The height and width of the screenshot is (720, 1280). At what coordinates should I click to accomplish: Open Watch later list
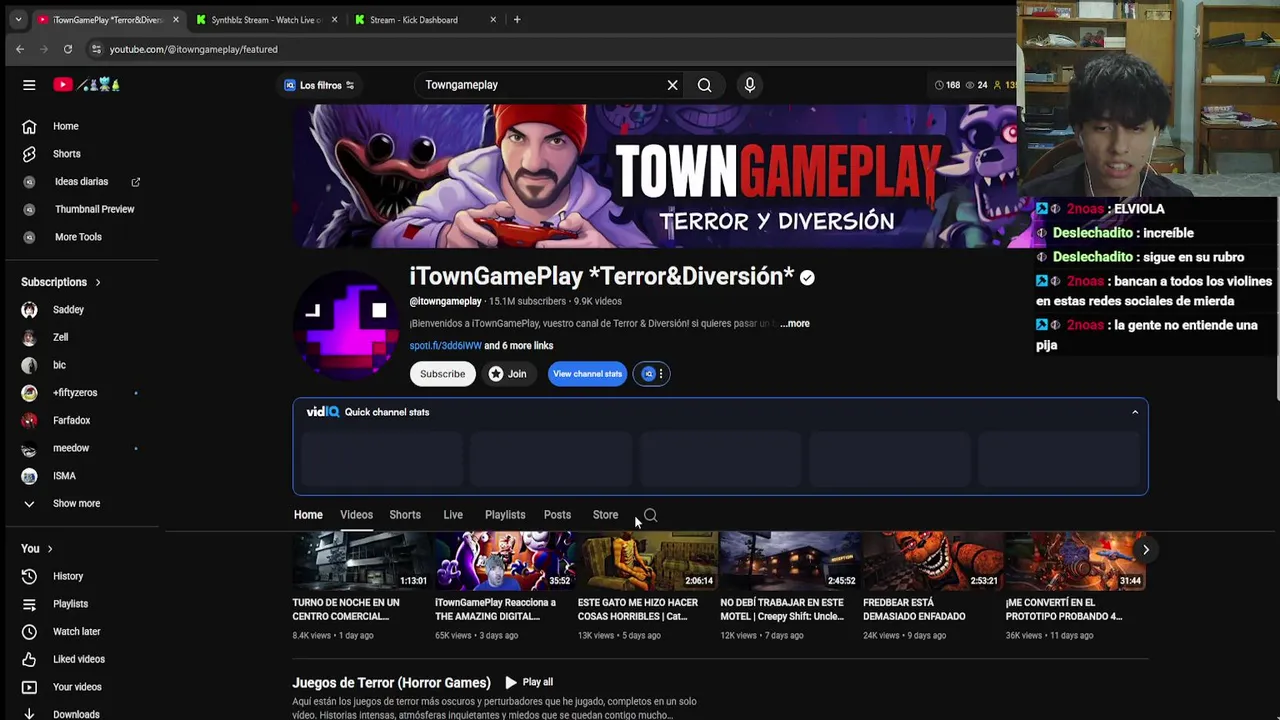point(76,632)
